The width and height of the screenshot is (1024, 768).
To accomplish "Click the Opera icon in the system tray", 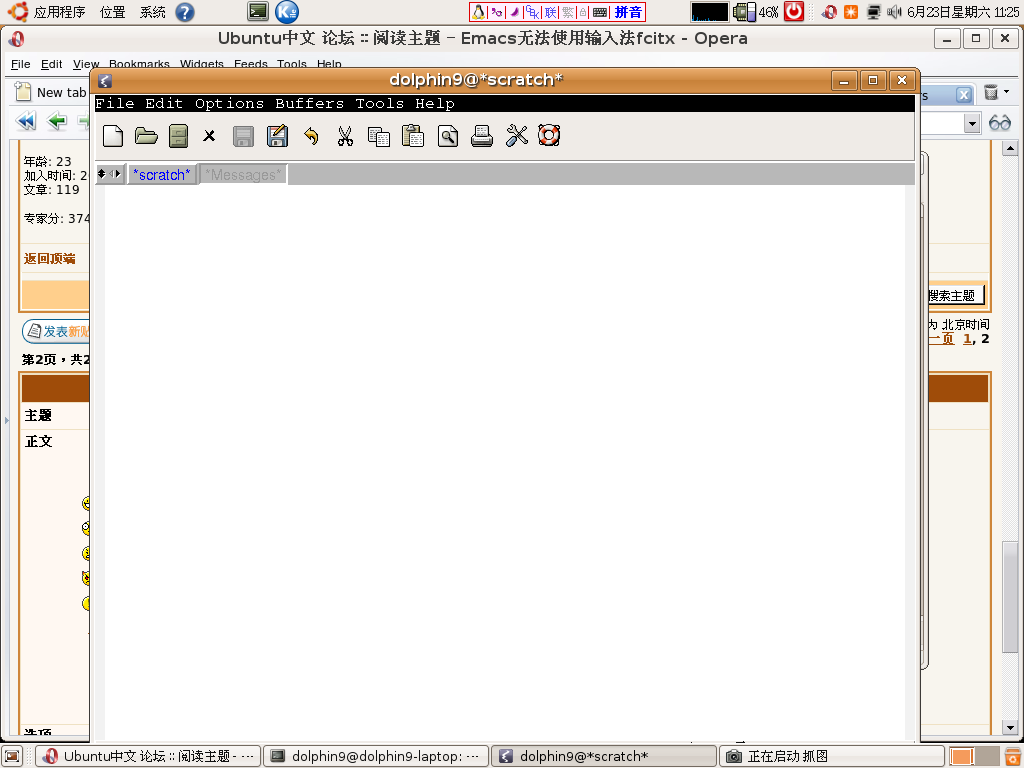I will 829,12.
